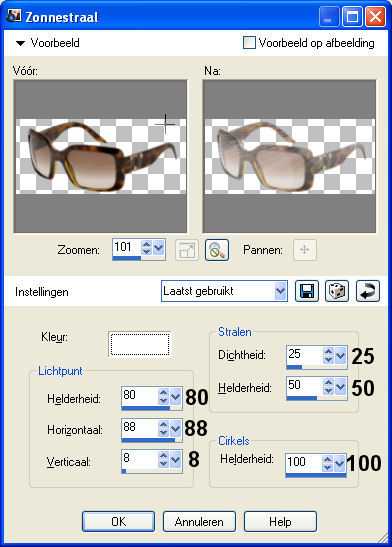Click the Zoomen value field
392x547 pixels.
127,247
